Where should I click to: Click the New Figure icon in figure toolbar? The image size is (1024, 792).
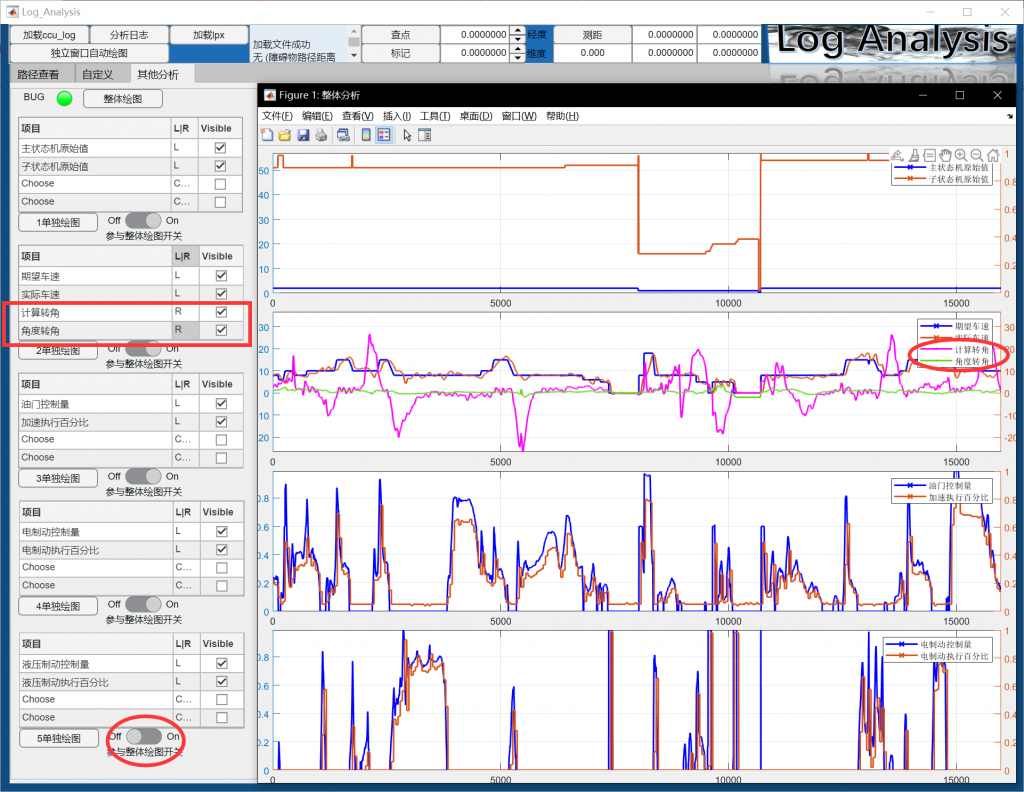tap(268, 135)
